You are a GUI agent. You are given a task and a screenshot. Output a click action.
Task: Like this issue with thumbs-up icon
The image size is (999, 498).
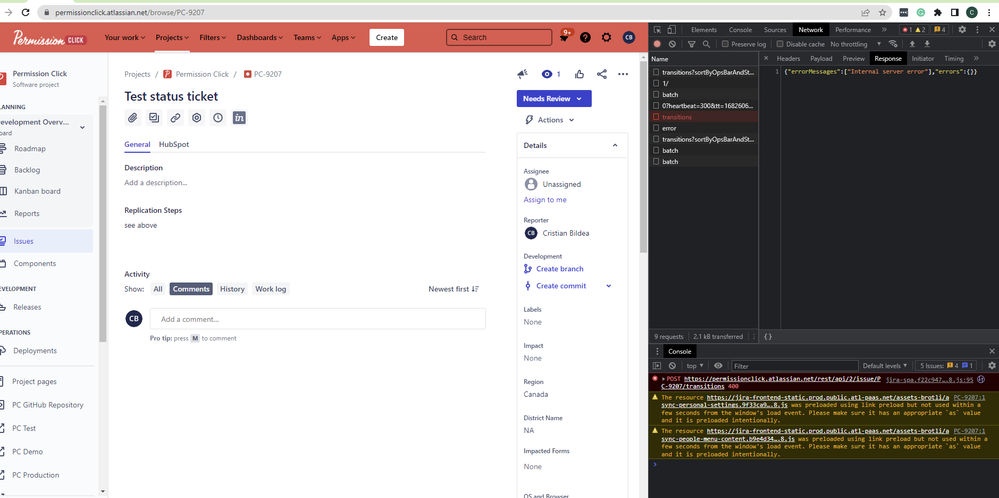[x=579, y=74]
